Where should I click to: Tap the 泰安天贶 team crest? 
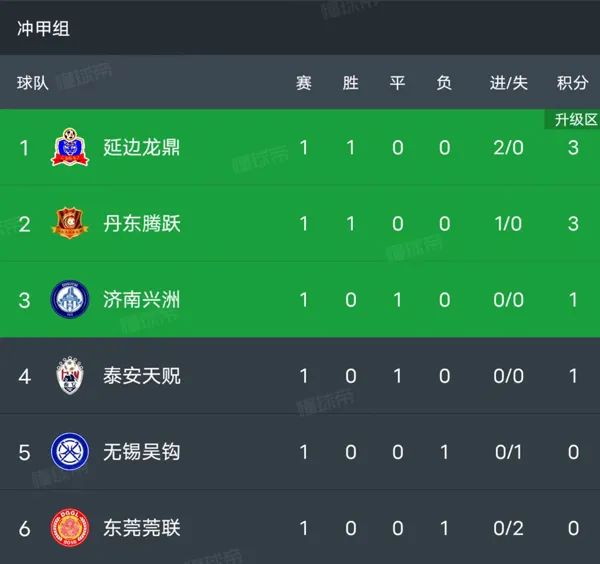coord(70,375)
